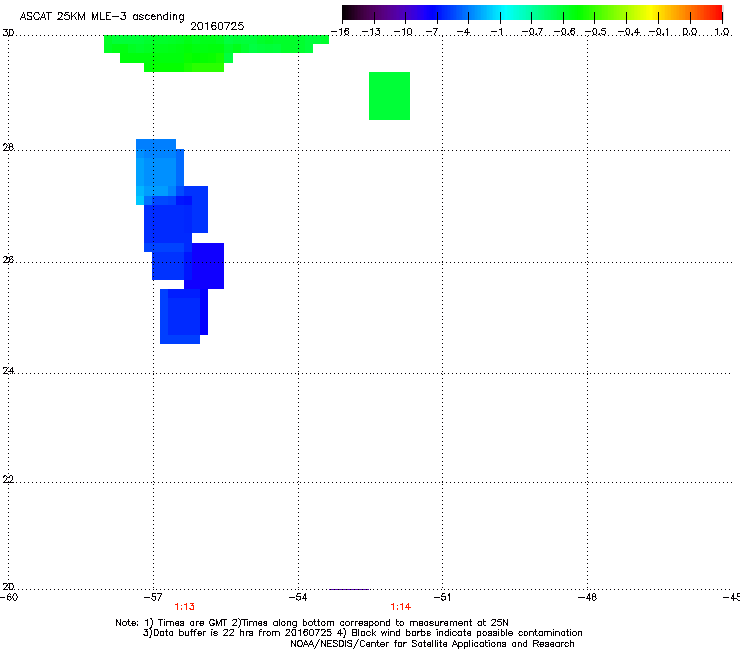Click the 0.0 color bar label

point(690,32)
